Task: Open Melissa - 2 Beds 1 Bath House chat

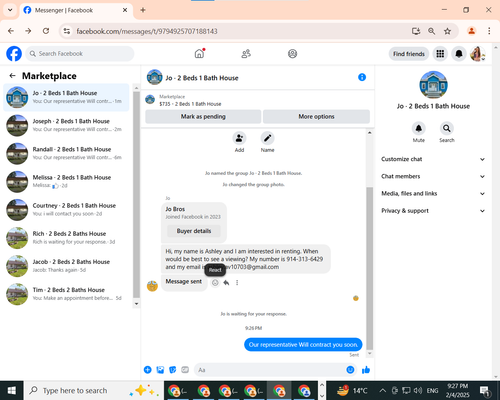Action: pos(66,181)
